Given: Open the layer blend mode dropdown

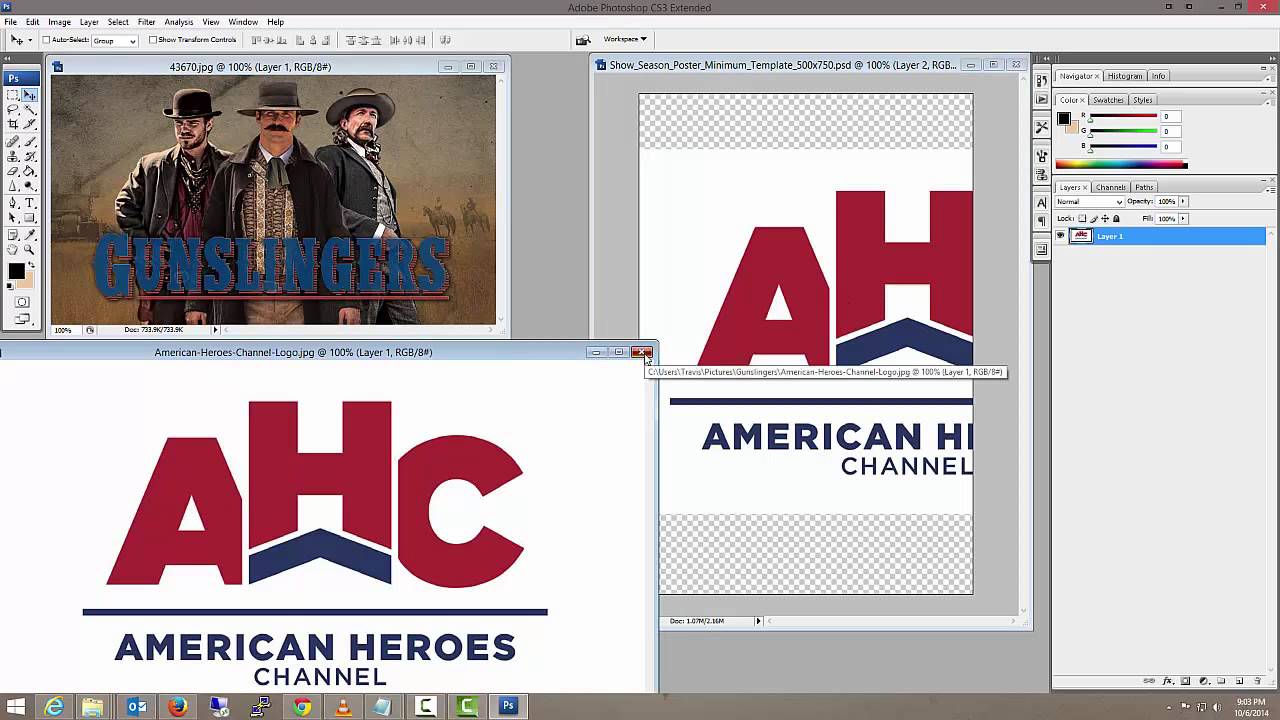Looking at the screenshot, I should (x=1090, y=202).
